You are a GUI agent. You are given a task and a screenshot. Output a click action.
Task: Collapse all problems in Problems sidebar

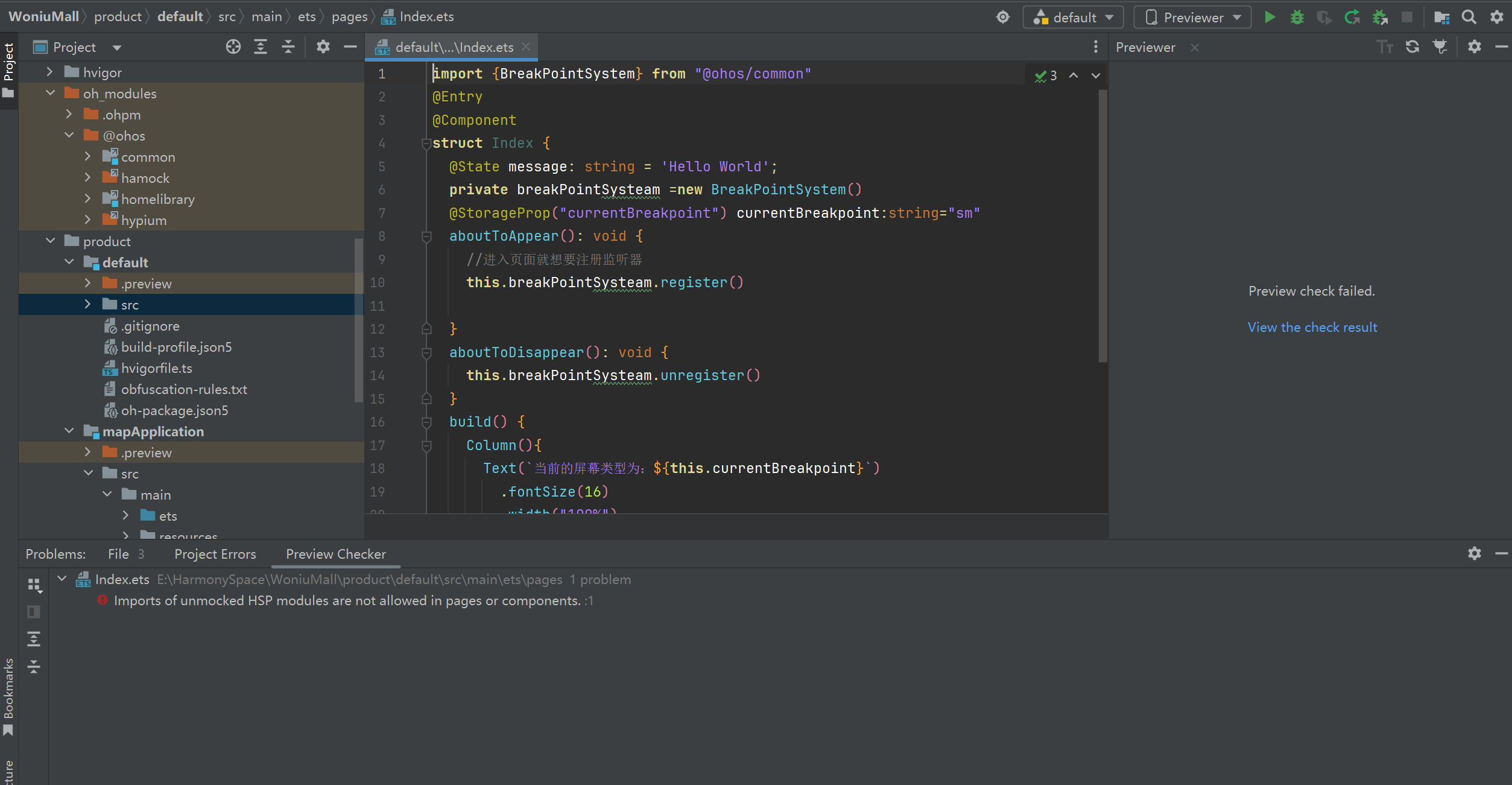click(34, 667)
